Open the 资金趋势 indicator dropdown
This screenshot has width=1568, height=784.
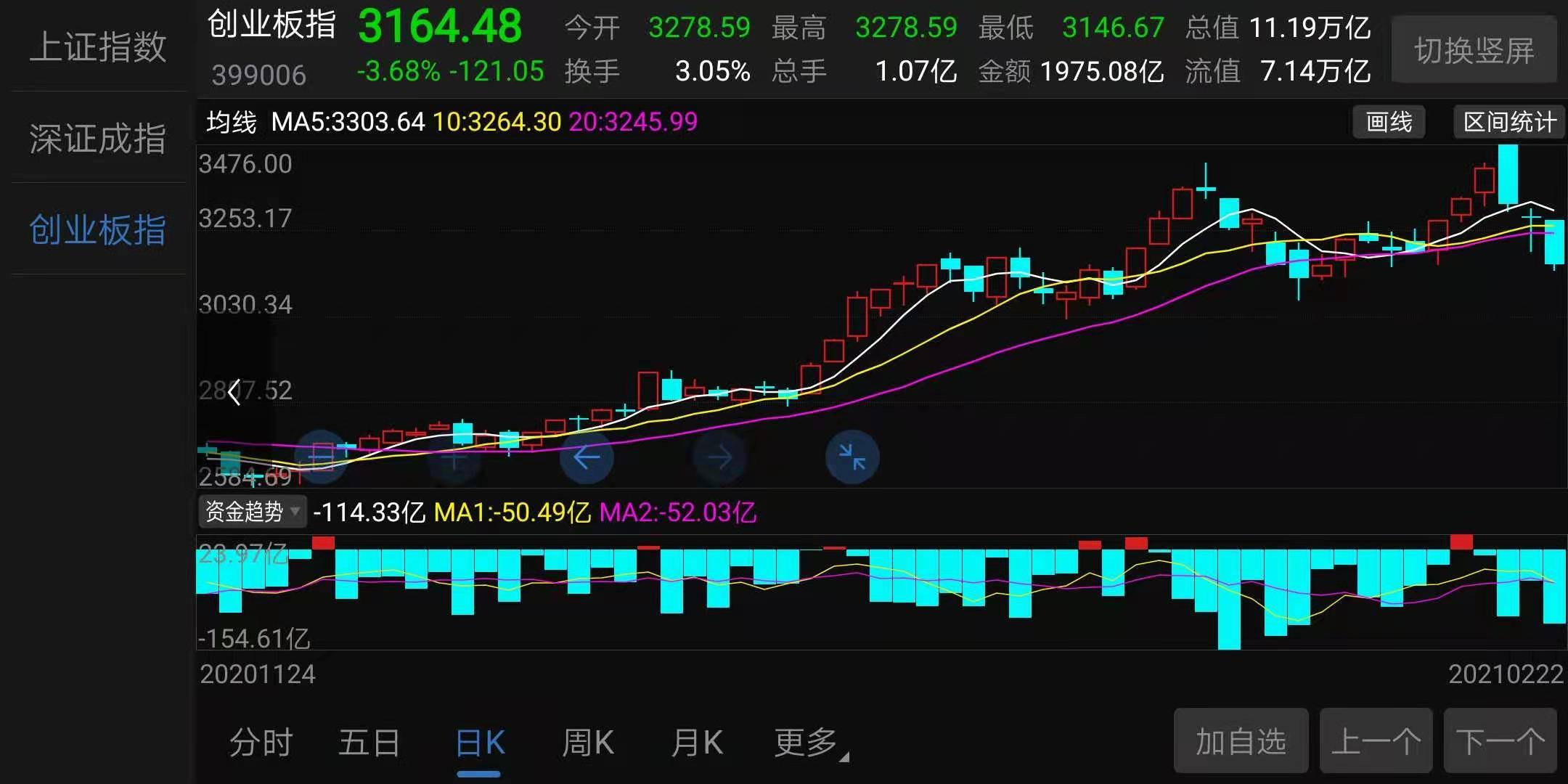pos(253,512)
